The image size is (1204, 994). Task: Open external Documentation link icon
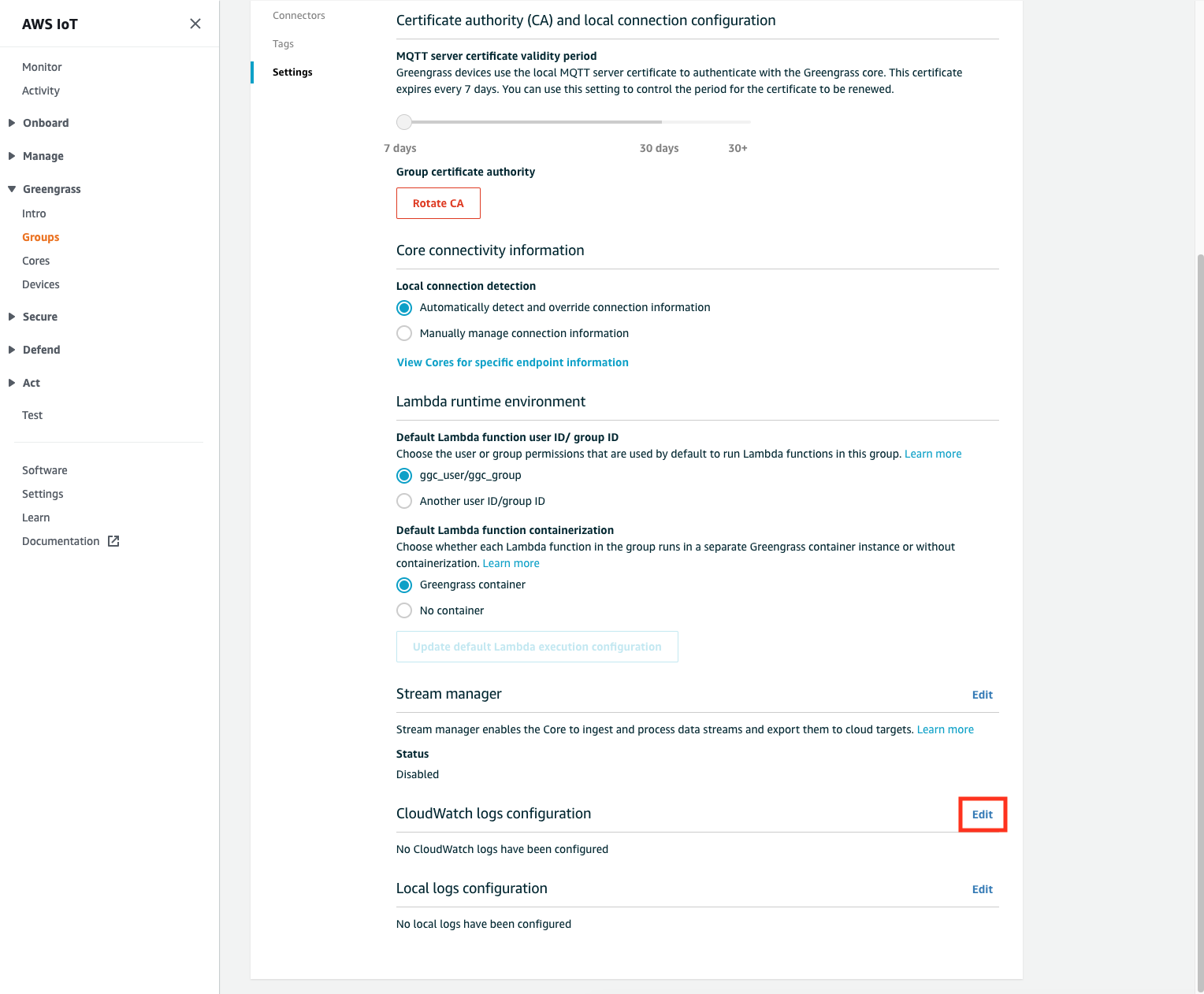pos(113,541)
